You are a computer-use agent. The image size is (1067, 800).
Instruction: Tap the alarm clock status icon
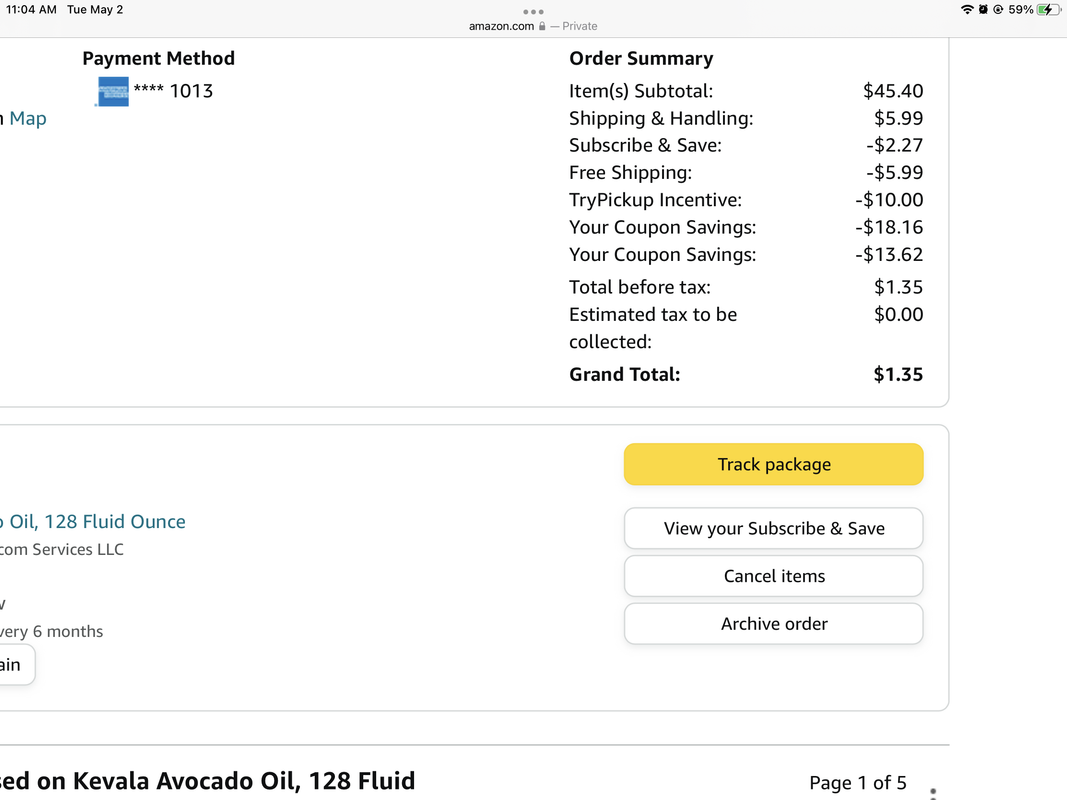(983, 10)
